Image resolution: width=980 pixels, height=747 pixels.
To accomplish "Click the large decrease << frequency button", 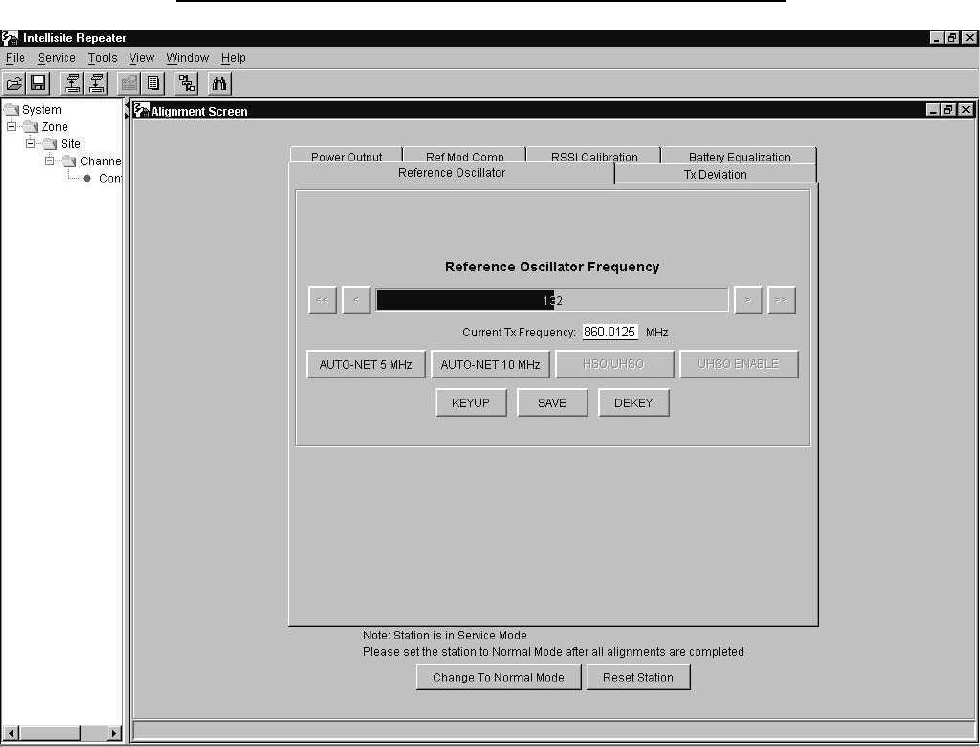I will point(322,301).
